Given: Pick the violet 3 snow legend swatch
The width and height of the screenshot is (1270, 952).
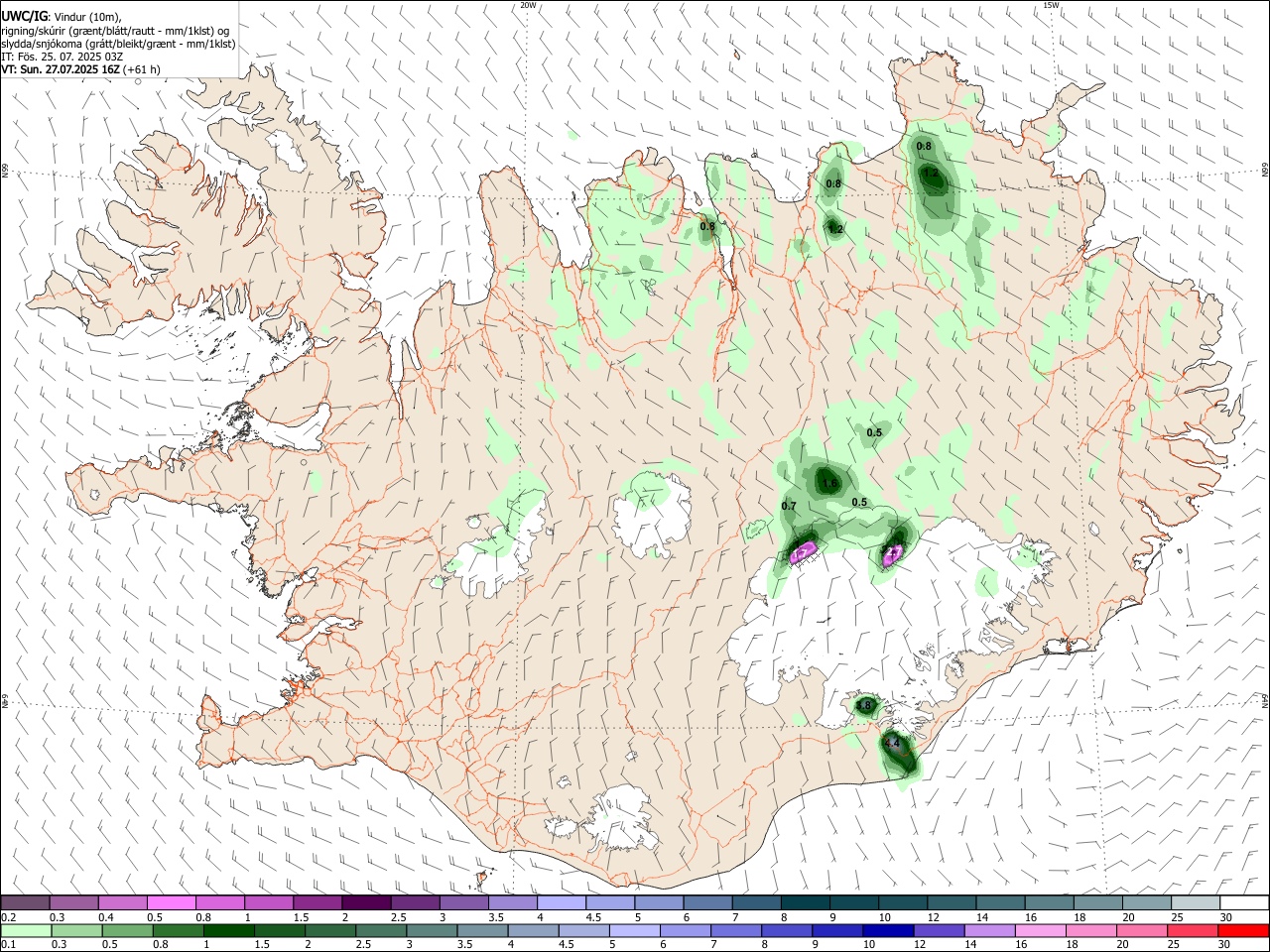Looking at the screenshot, I should [463, 902].
